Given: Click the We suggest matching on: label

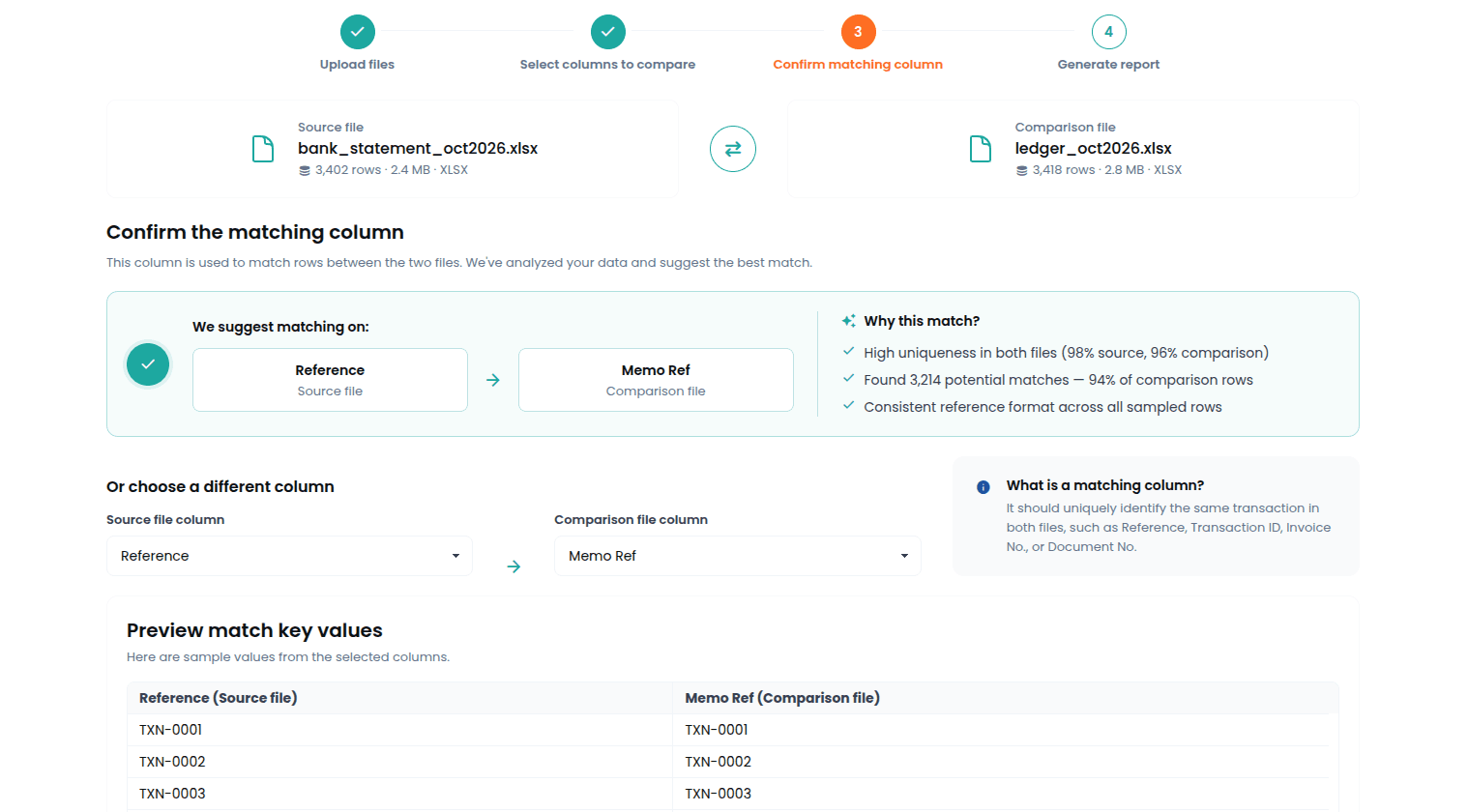Looking at the screenshot, I should click(x=280, y=327).
